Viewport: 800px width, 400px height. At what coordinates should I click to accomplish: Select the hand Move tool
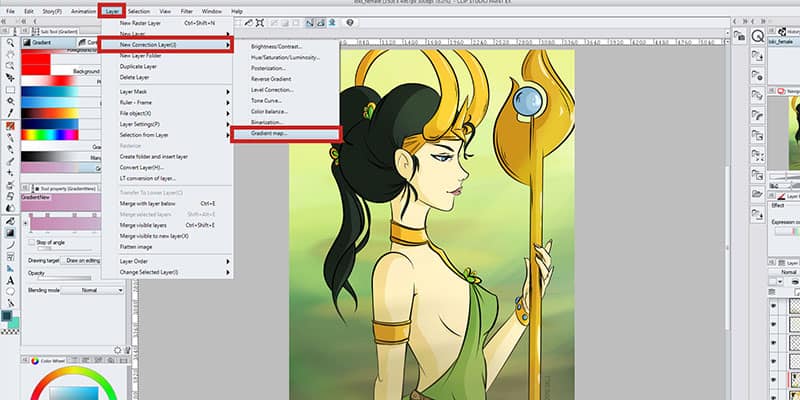click(x=10, y=55)
